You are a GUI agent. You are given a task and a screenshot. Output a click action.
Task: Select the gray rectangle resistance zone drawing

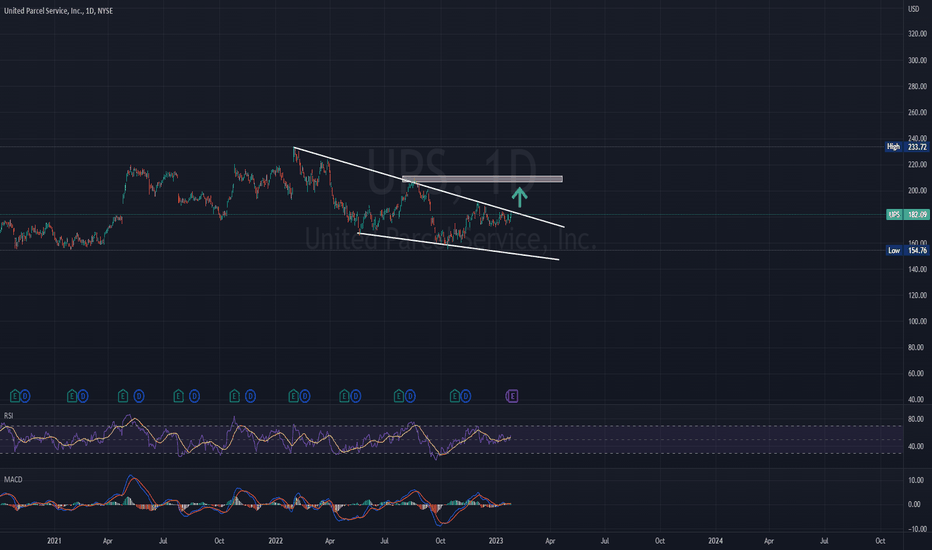click(482, 179)
